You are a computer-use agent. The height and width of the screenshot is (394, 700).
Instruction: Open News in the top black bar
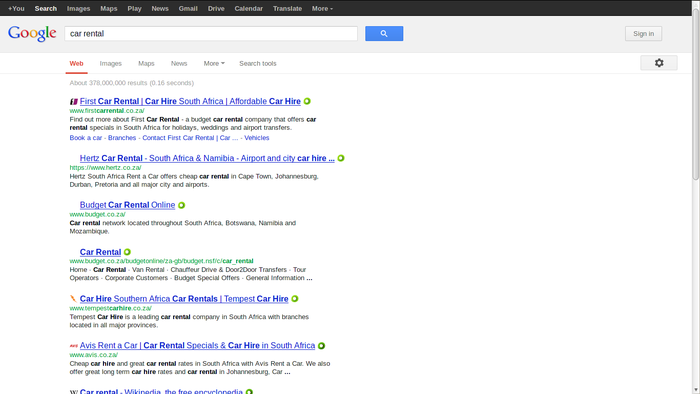[x=160, y=8]
